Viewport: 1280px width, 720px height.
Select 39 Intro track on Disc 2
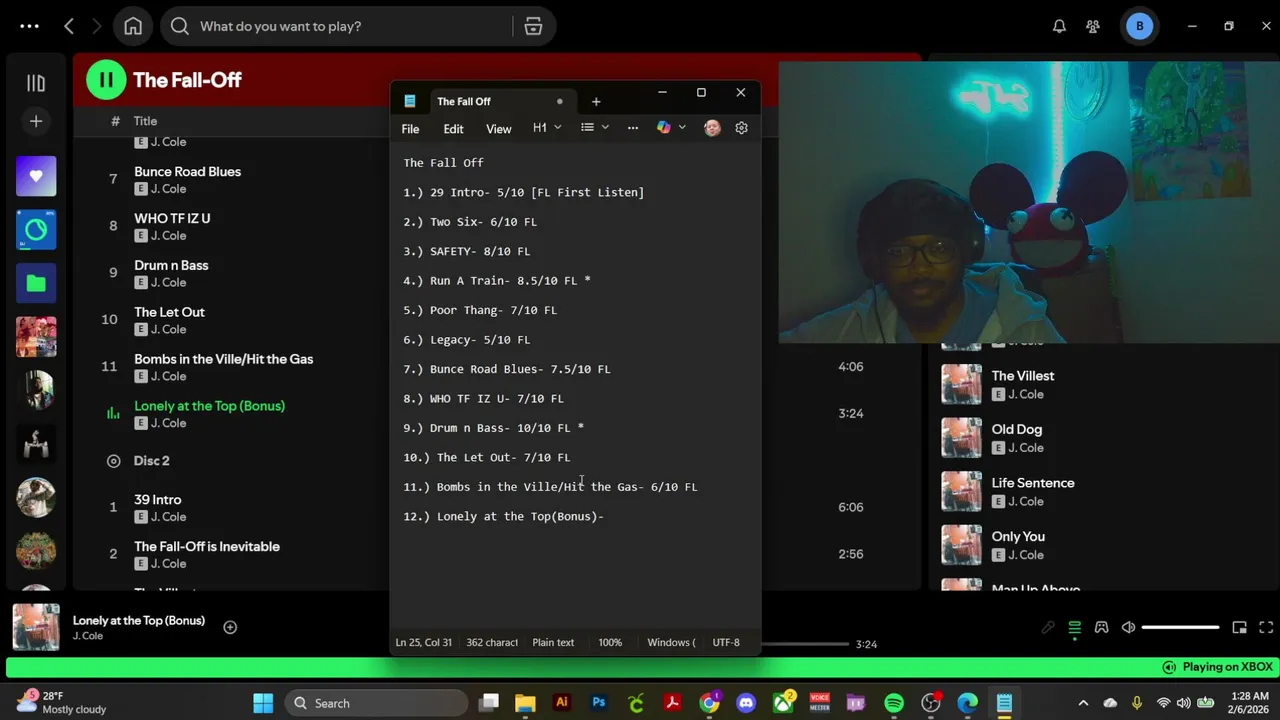157,500
